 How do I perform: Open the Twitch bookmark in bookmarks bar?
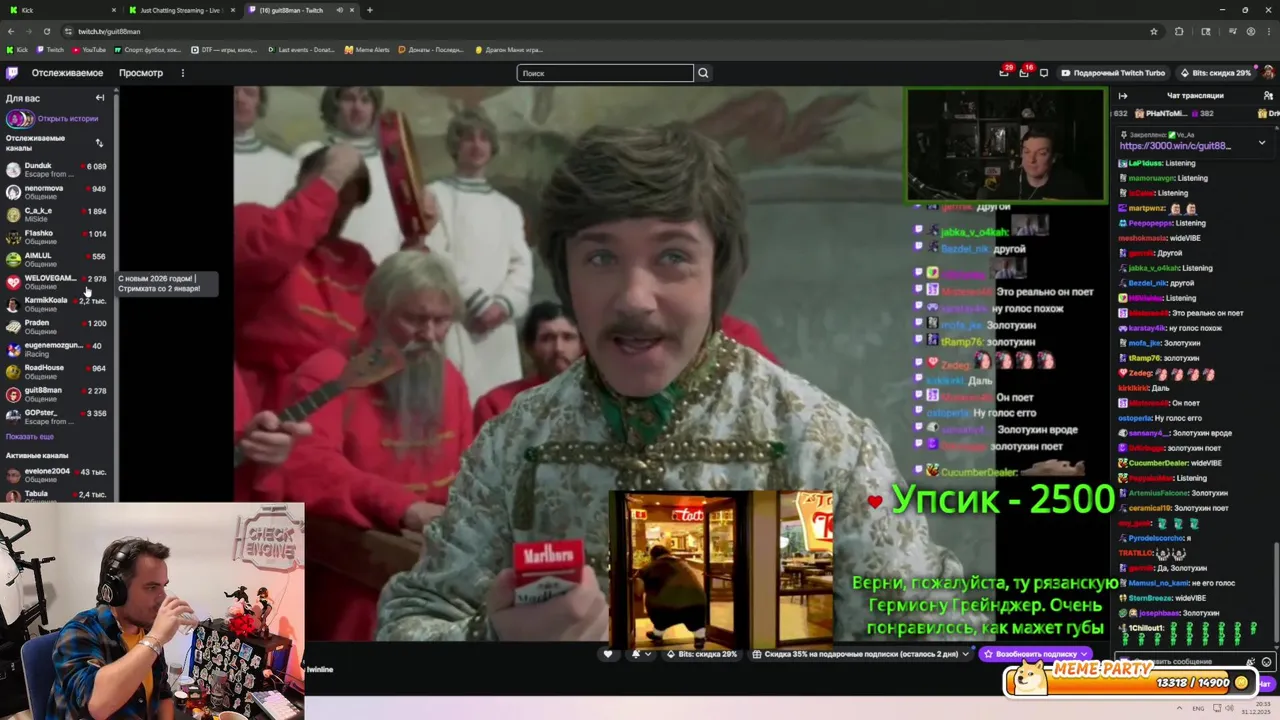pos(50,49)
